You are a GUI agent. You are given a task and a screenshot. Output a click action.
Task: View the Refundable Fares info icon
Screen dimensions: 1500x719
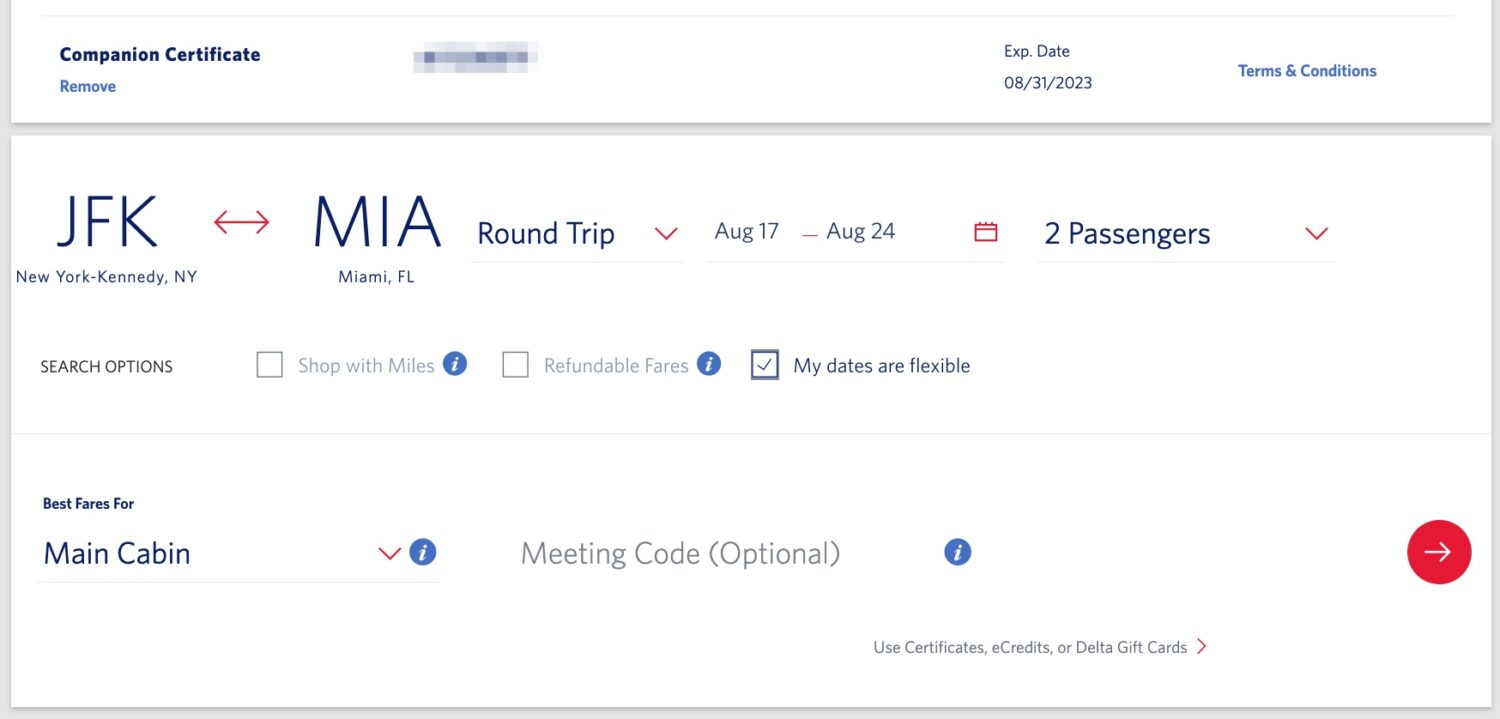[x=708, y=364]
